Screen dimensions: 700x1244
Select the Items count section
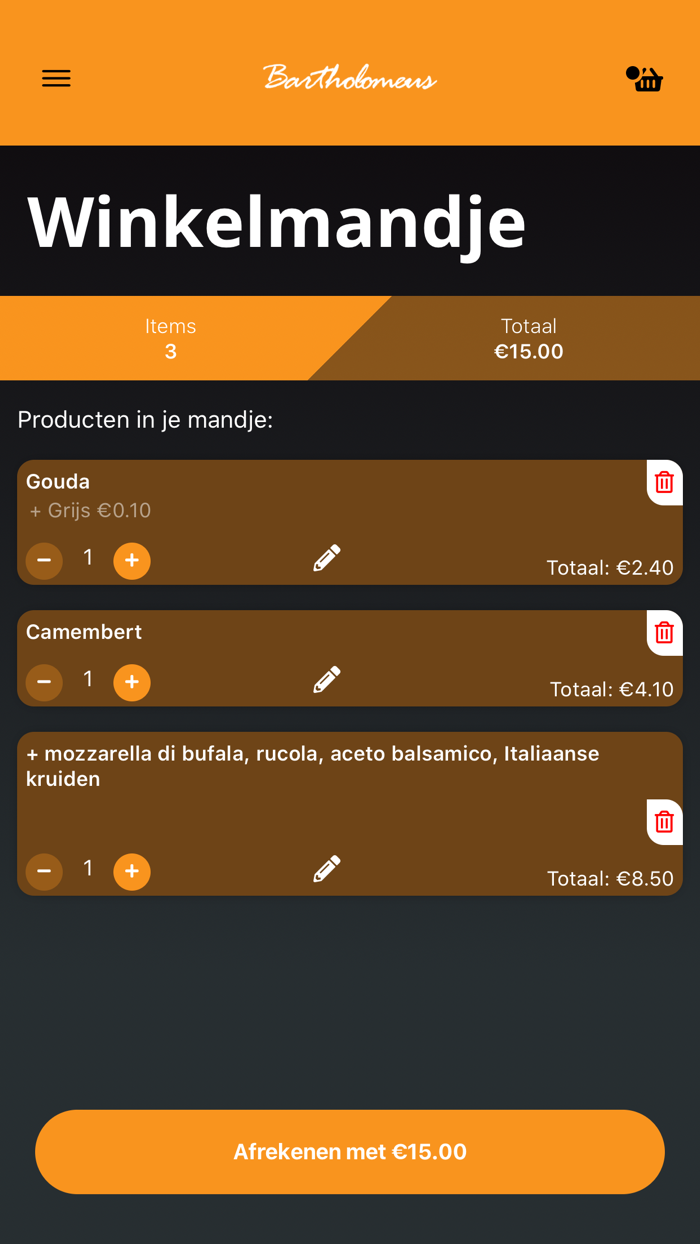point(170,338)
